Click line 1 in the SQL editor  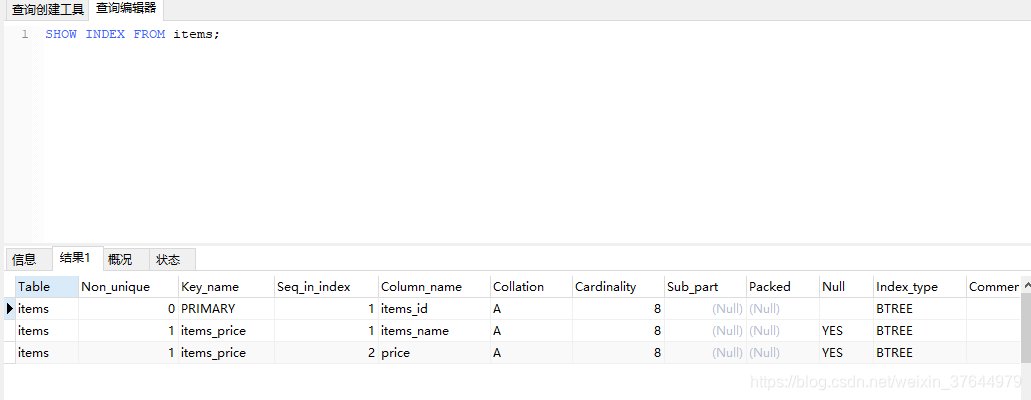pos(132,34)
